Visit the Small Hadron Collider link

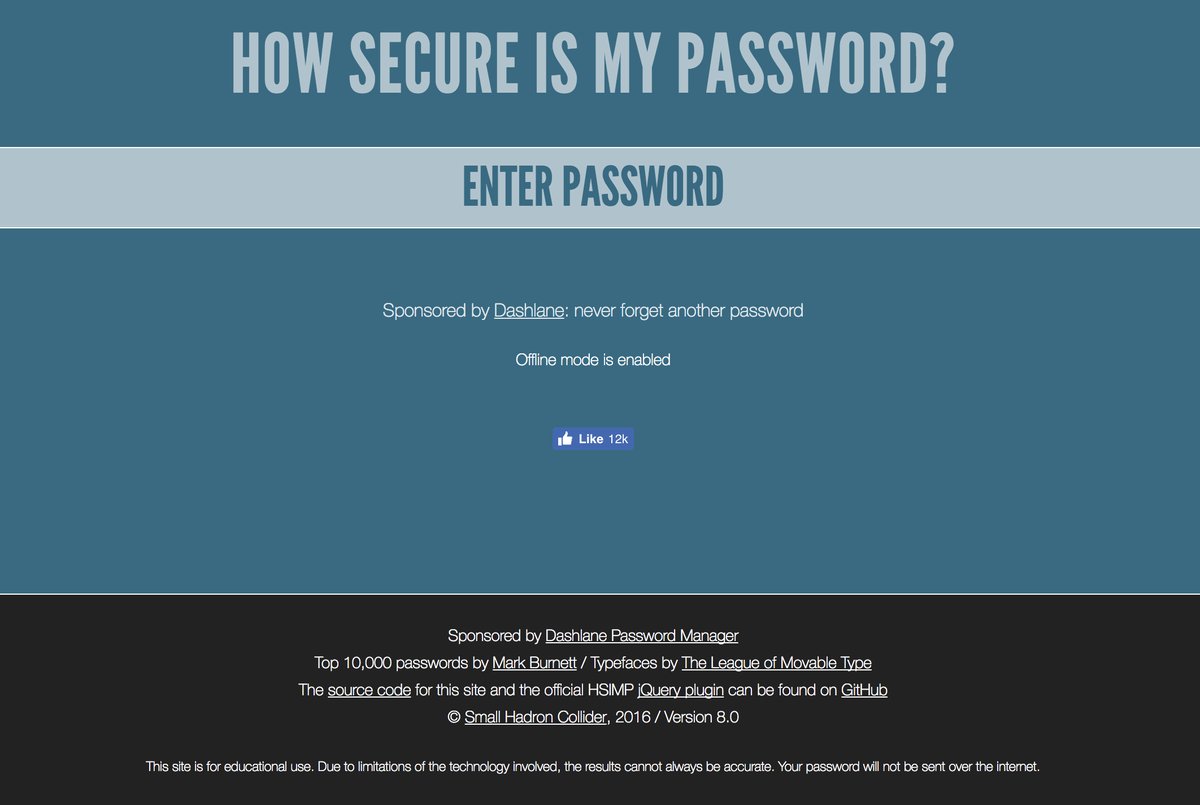pos(535,717)
